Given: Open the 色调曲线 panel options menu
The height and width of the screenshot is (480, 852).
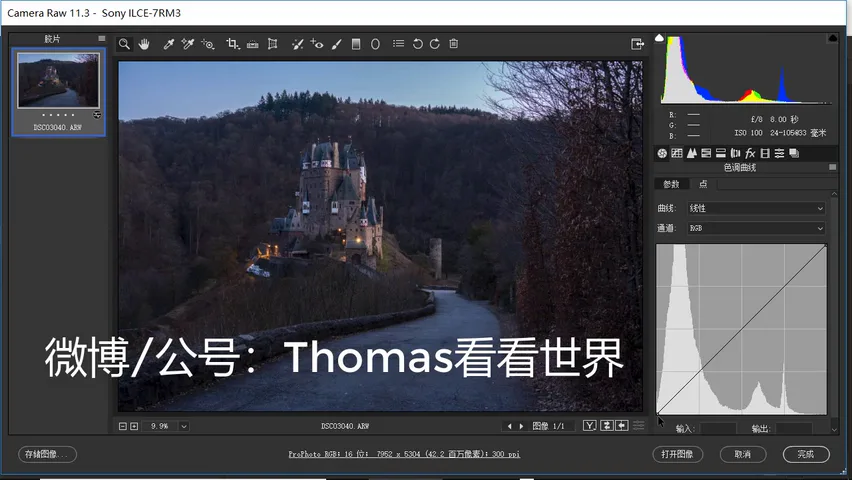Looking at the screenshot, I should click(x=832, y=167).
